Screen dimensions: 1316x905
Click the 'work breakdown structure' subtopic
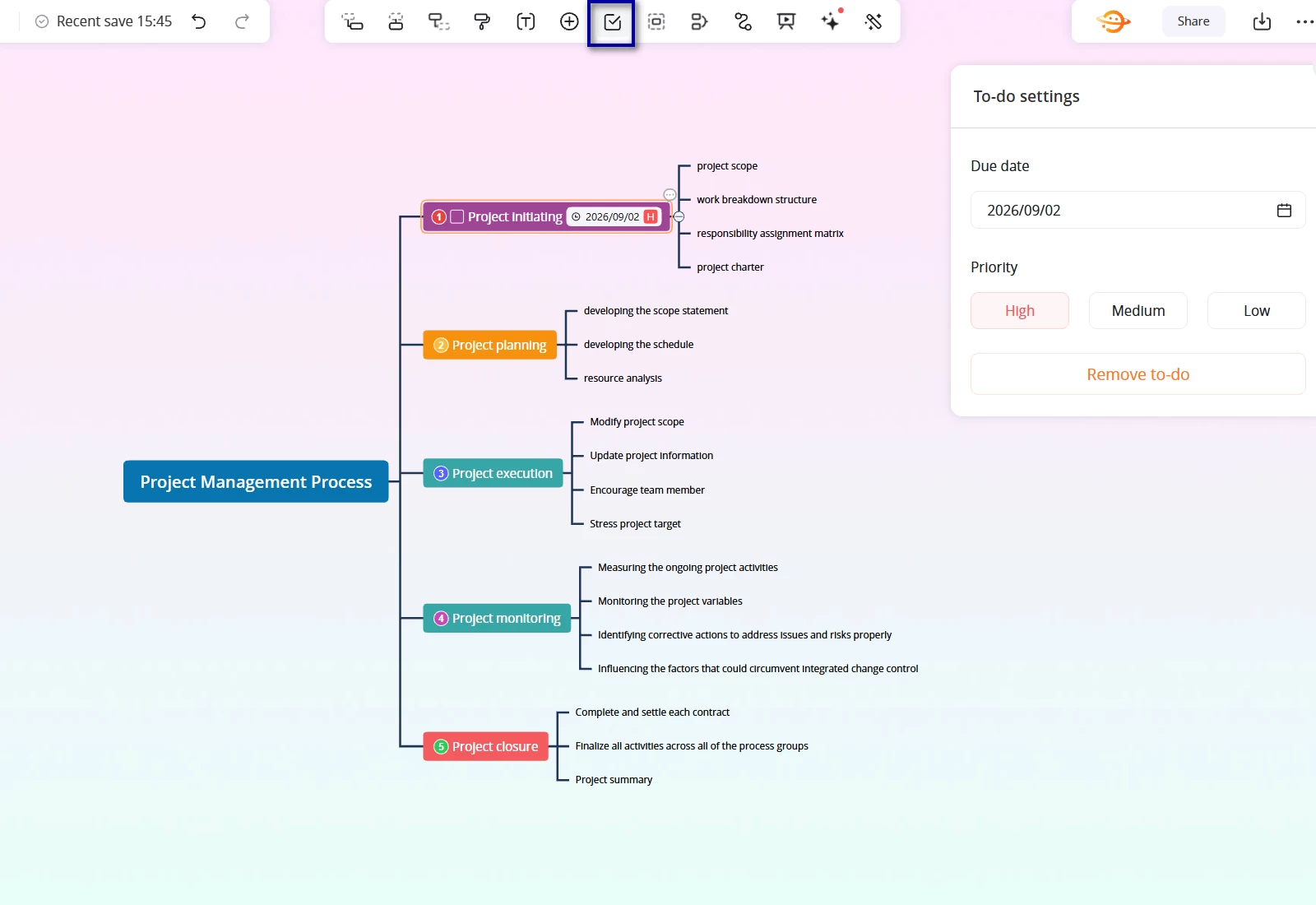coord(757,200)
